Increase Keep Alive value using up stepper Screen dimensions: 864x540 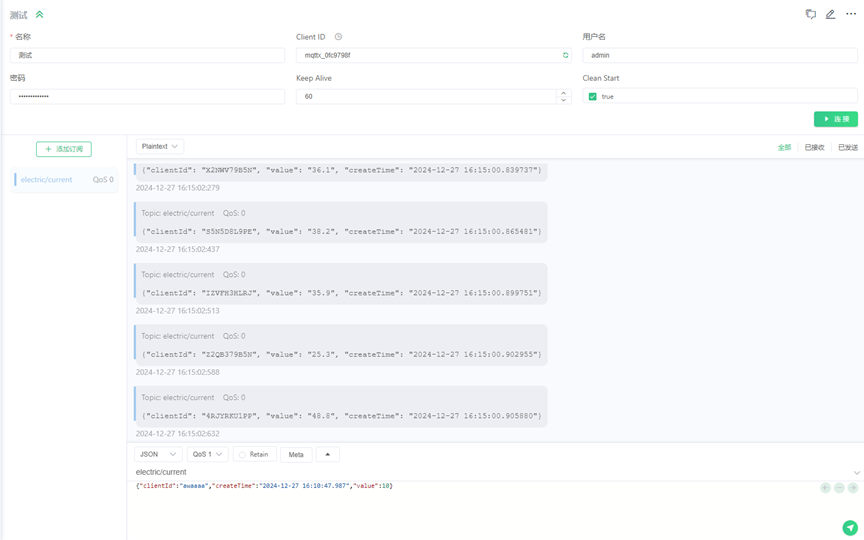(563, 93)
